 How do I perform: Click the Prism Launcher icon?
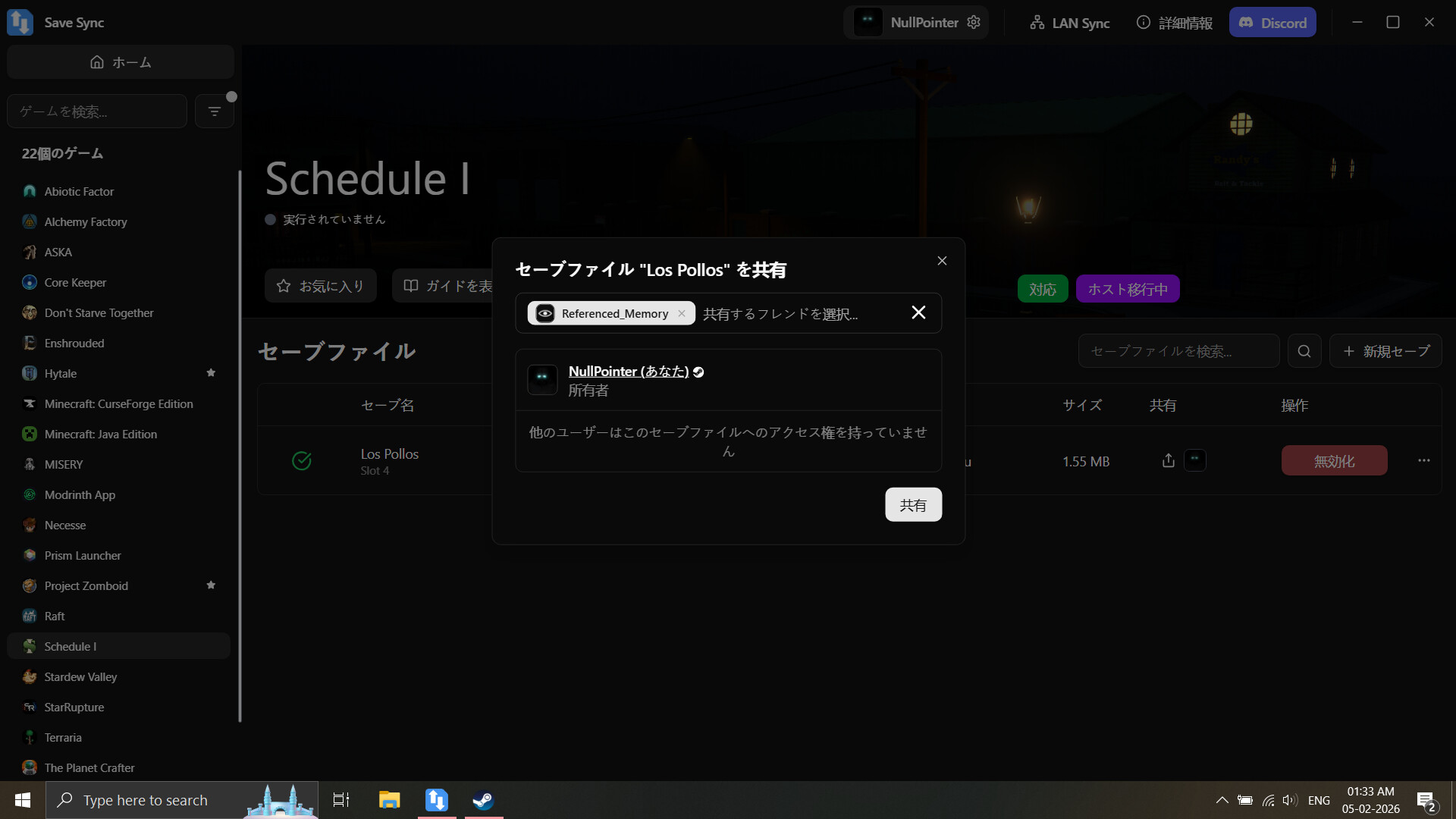pyautogui.click(x=30, y=555)
